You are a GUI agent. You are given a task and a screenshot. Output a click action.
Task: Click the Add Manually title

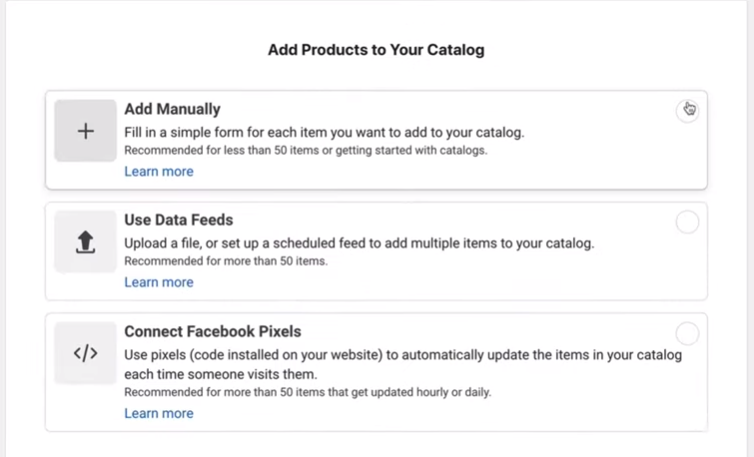pos(172,109)
